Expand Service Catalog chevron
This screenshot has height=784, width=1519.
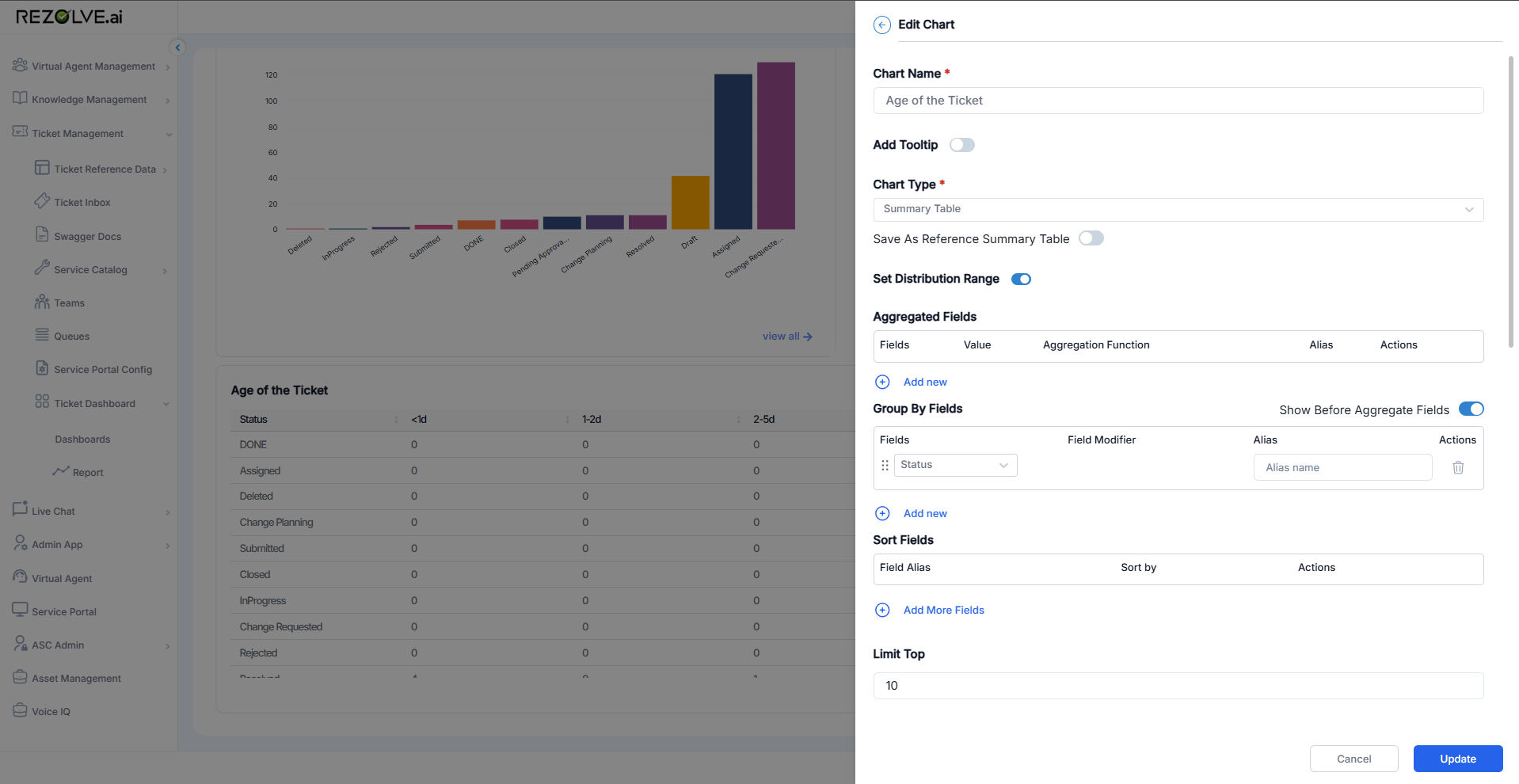point(165,271)
